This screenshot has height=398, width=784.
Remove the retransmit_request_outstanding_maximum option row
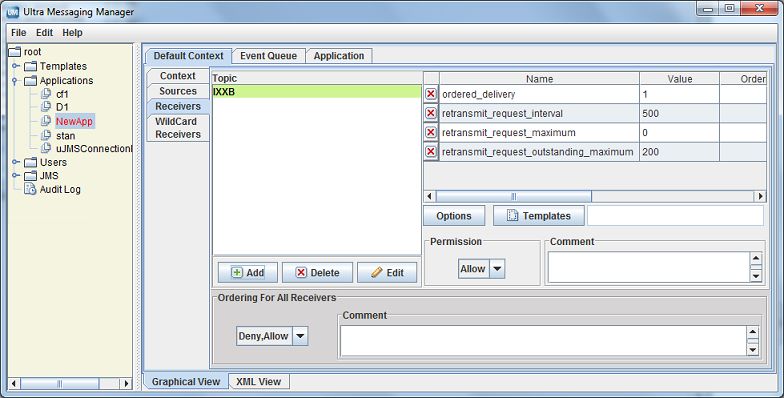click(x=430, y=152)
